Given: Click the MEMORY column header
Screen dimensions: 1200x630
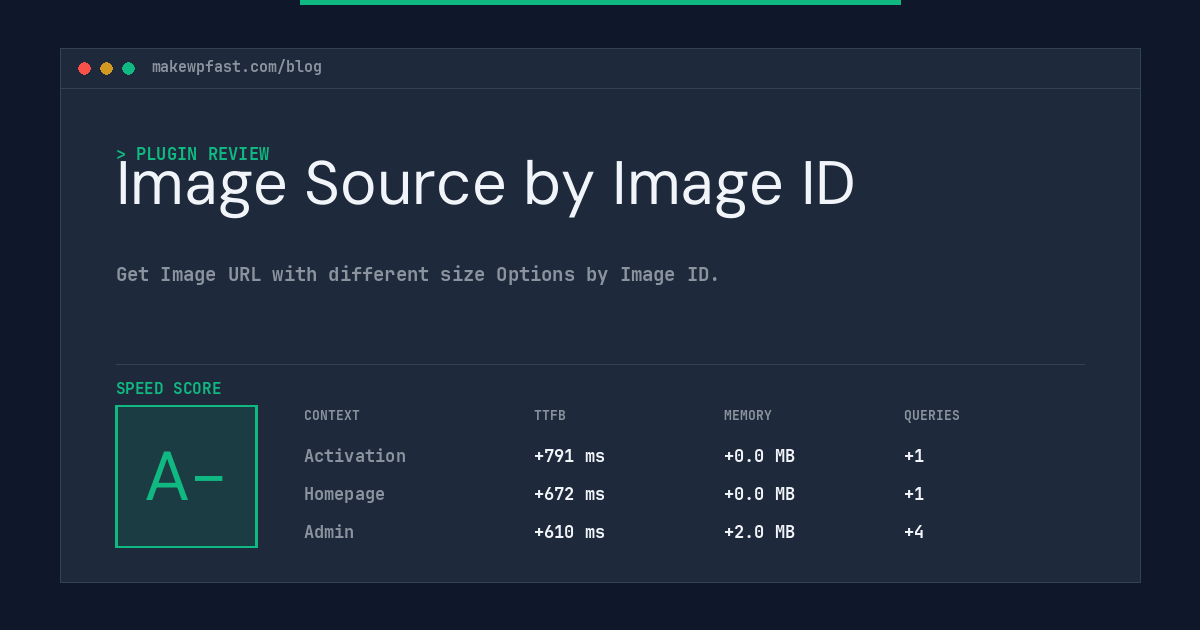Looking at the screenshot, I should (x=748, y=416).
